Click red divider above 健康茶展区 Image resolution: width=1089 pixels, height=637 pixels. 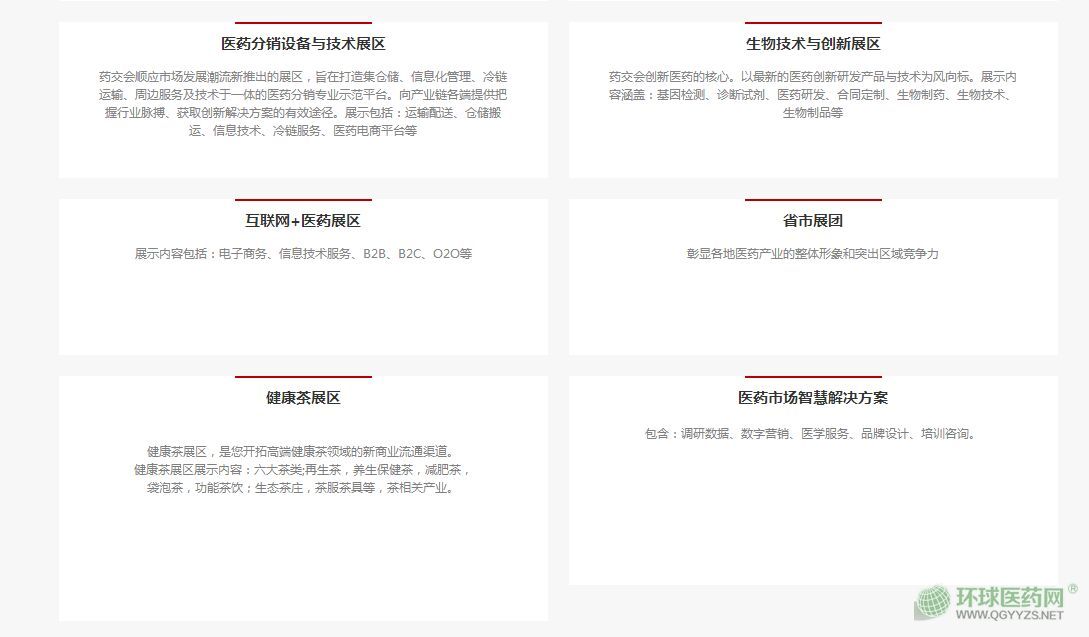[303, 377]
